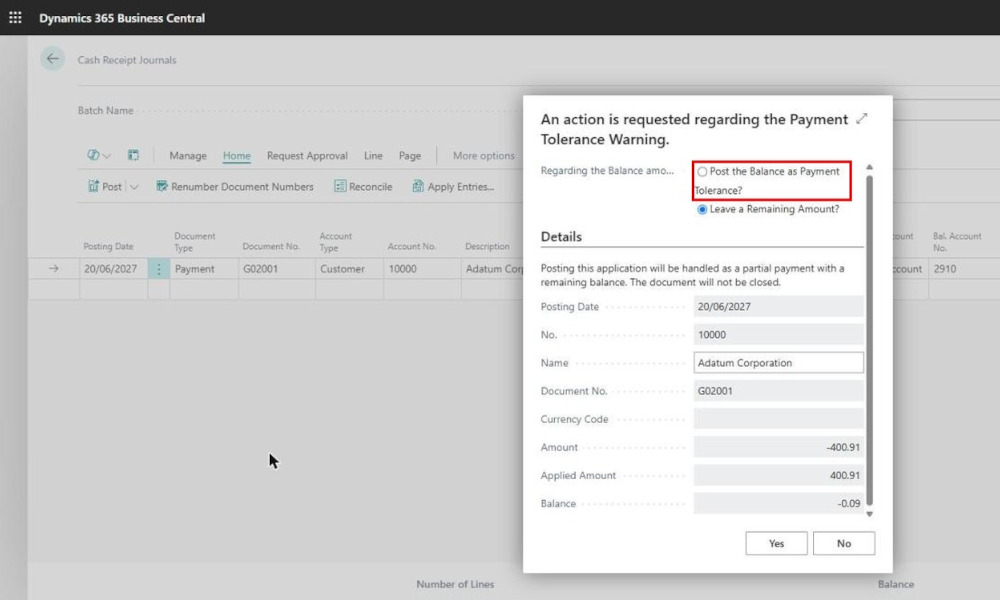Click the No. field 10000 in dialog
The height and width of the screenshot is (600, 1000).
click(779, 335)
